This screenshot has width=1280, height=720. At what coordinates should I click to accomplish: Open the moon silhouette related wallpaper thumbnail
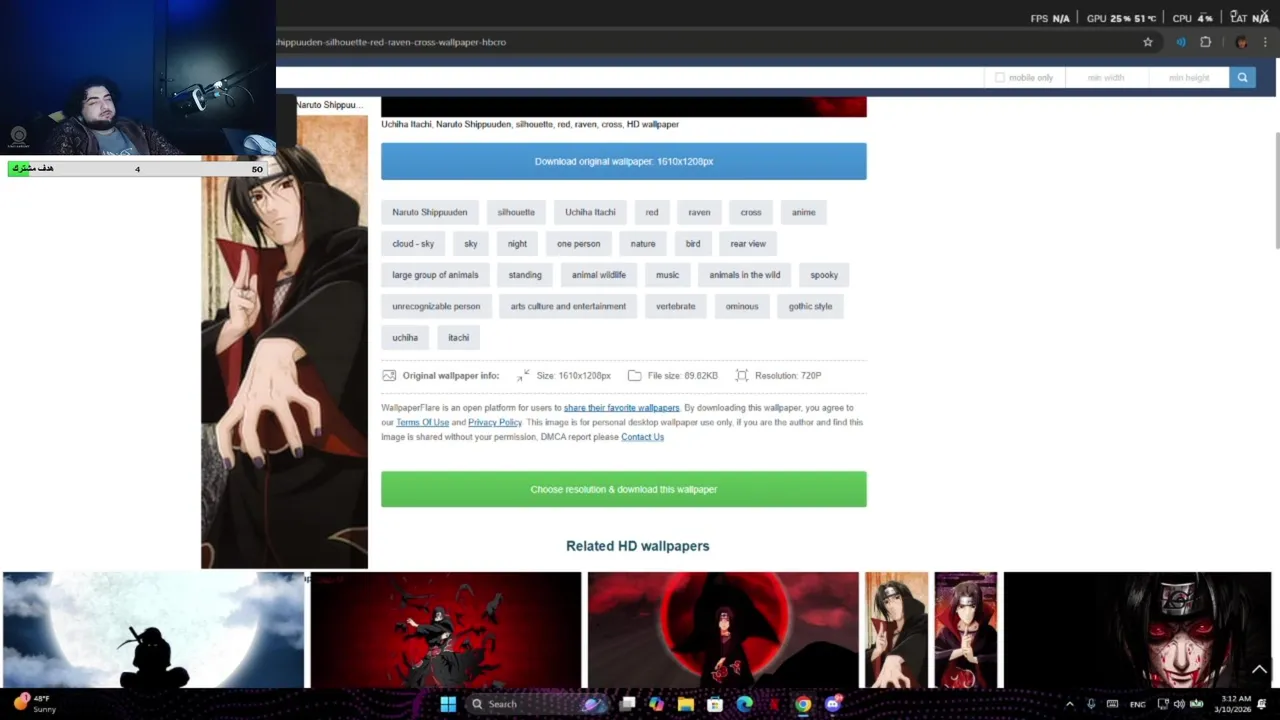click(x=154, y=630)
